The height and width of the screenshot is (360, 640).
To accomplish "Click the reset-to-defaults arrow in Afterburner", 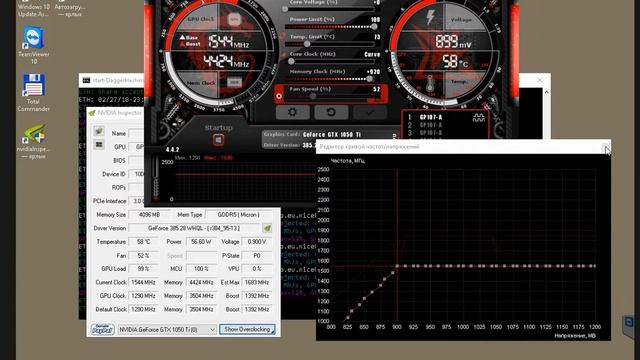I will coord(331,112).
